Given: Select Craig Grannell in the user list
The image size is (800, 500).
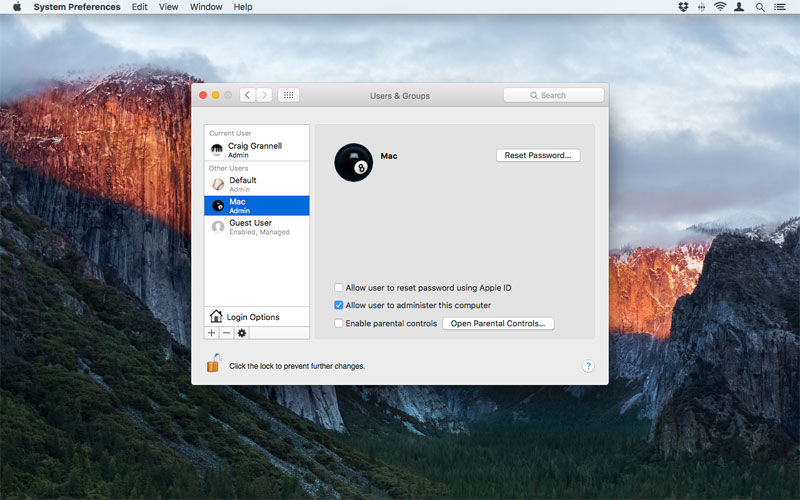Looking at the screenshot, I should point(257,149).
